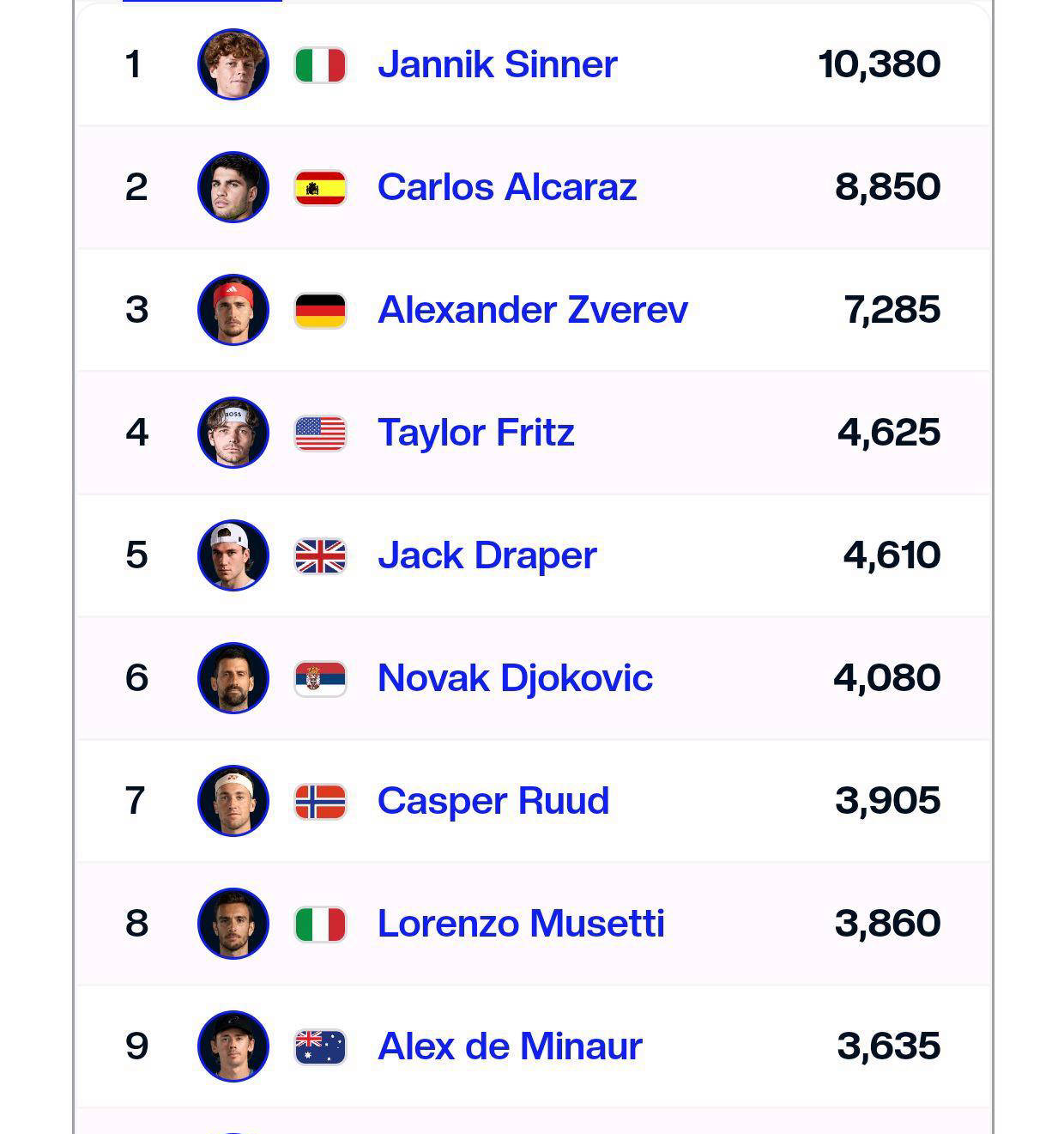The width and height of the screenshot is (1064, 1134).
Task: Click the Spanish flag icon
Action: (320, 188)
